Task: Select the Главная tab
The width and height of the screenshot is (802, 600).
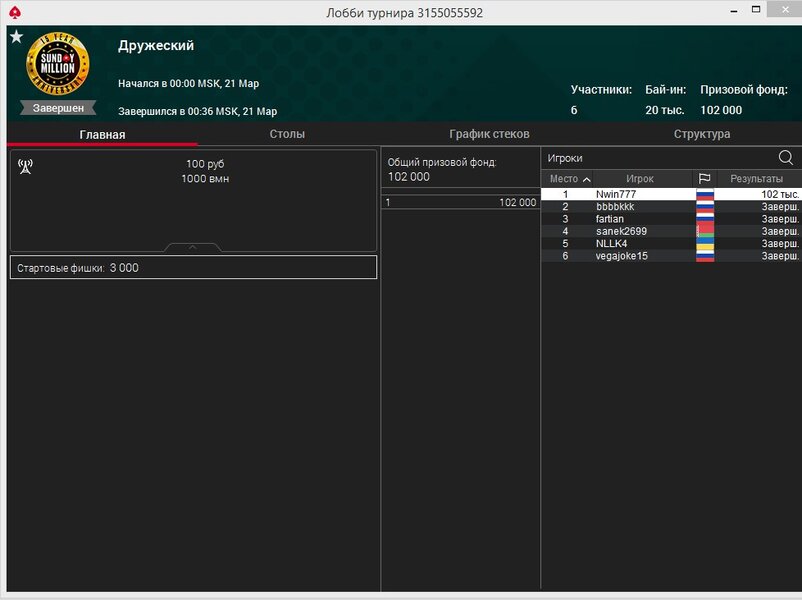Action: (x=102, y=134)
